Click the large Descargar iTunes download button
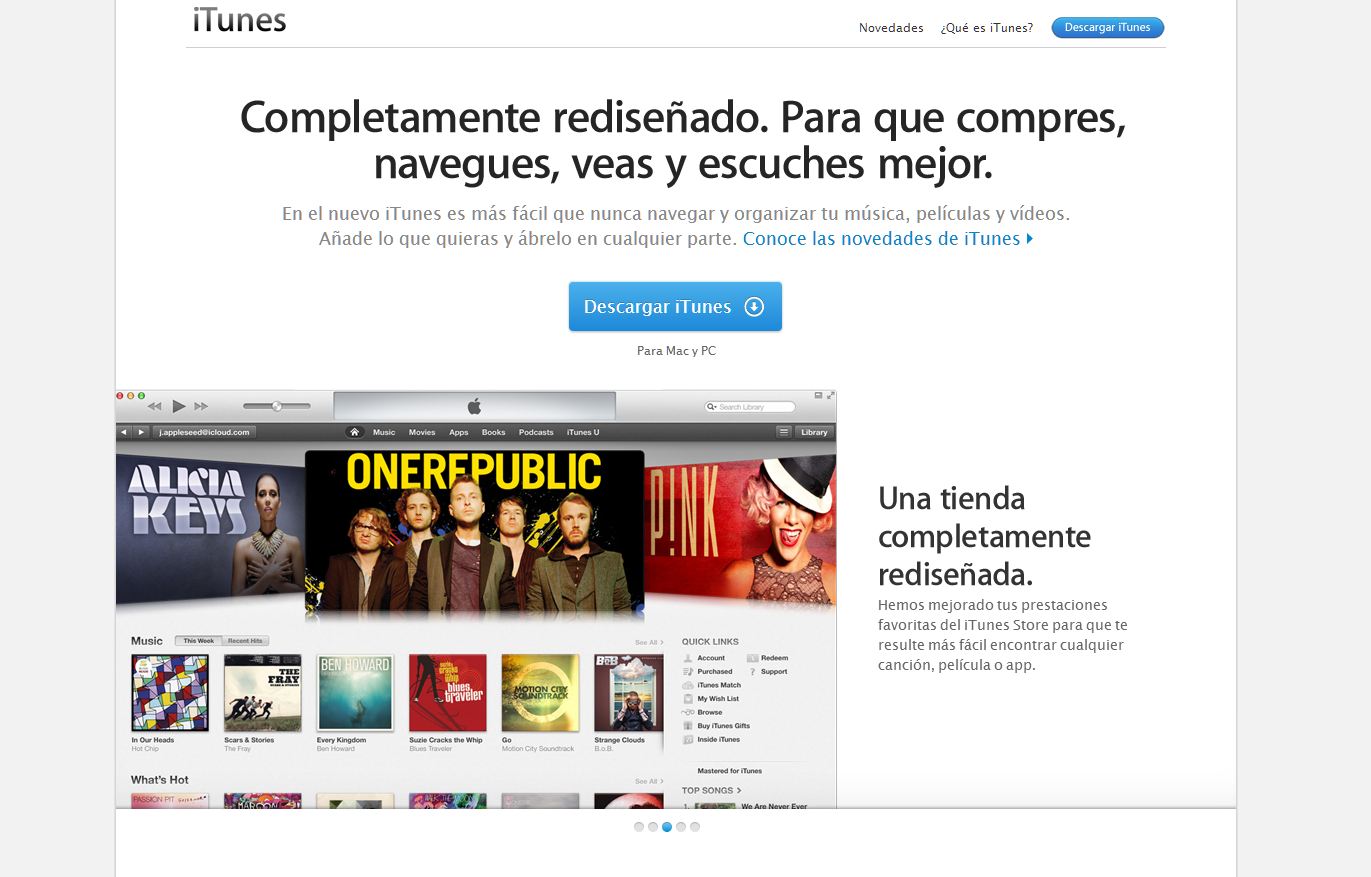 coord(675,307)
